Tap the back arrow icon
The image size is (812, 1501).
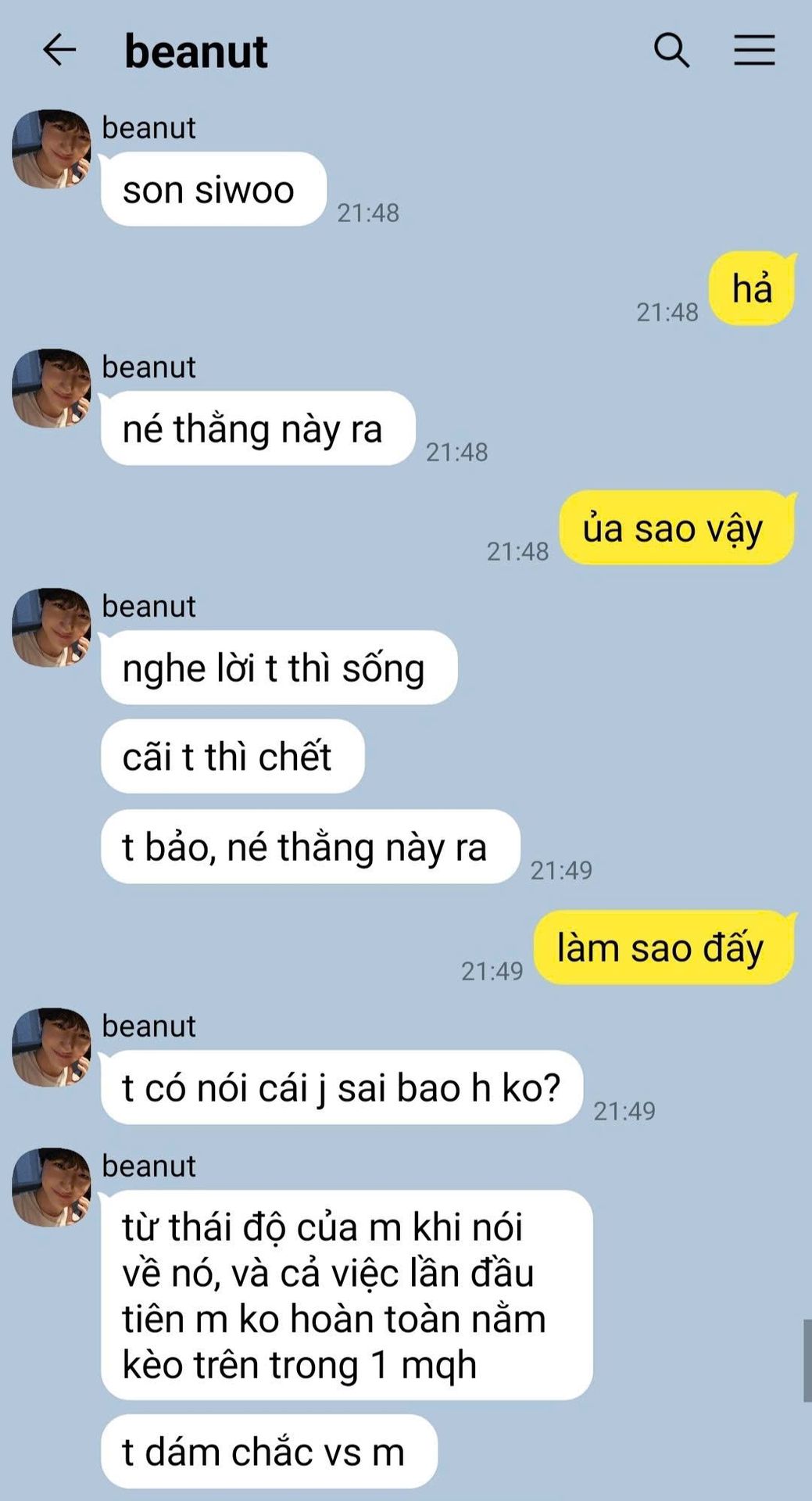pos(59,50)
